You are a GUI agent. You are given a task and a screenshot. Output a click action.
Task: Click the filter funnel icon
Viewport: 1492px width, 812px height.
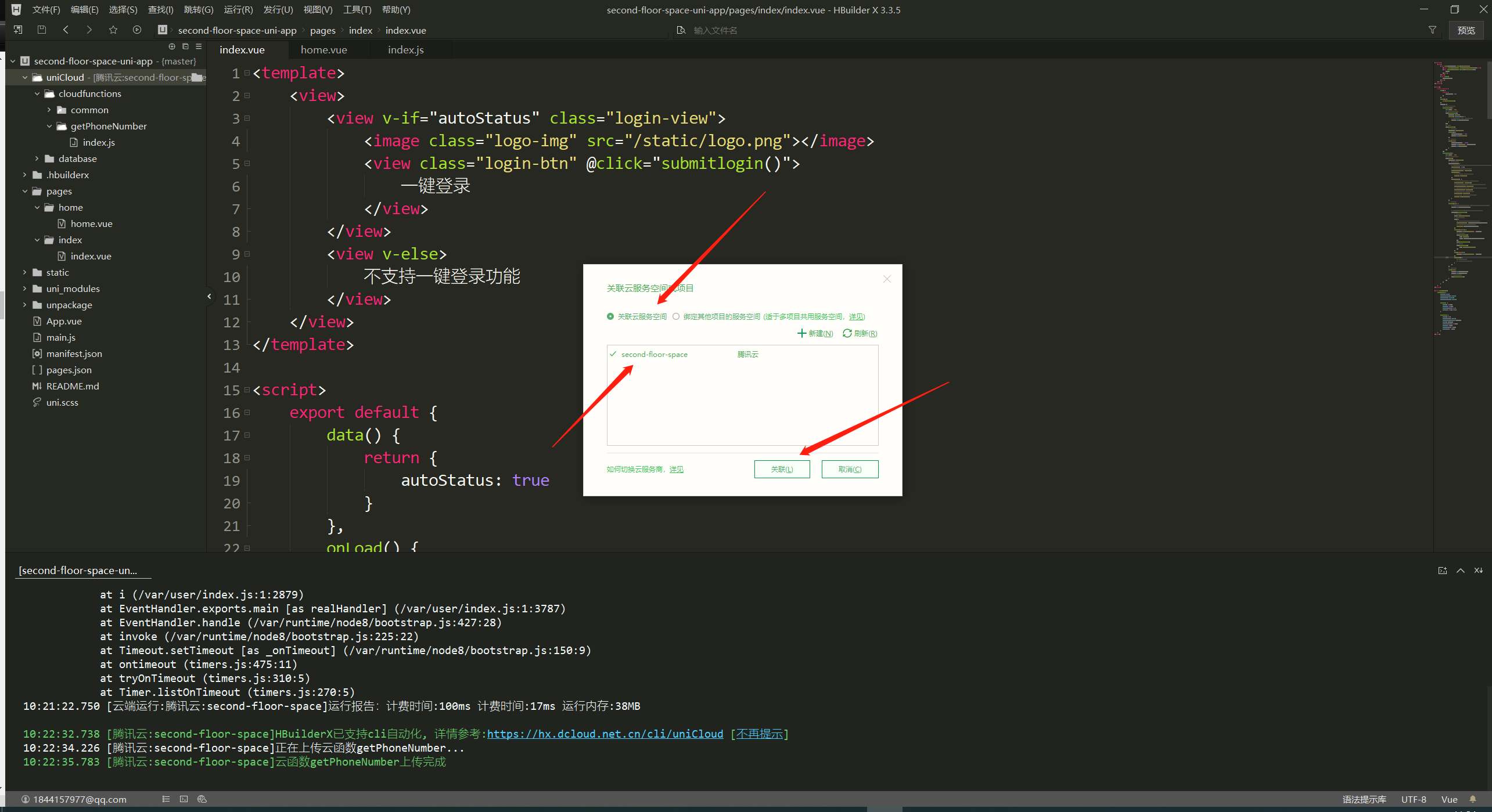pos(1432,30)
